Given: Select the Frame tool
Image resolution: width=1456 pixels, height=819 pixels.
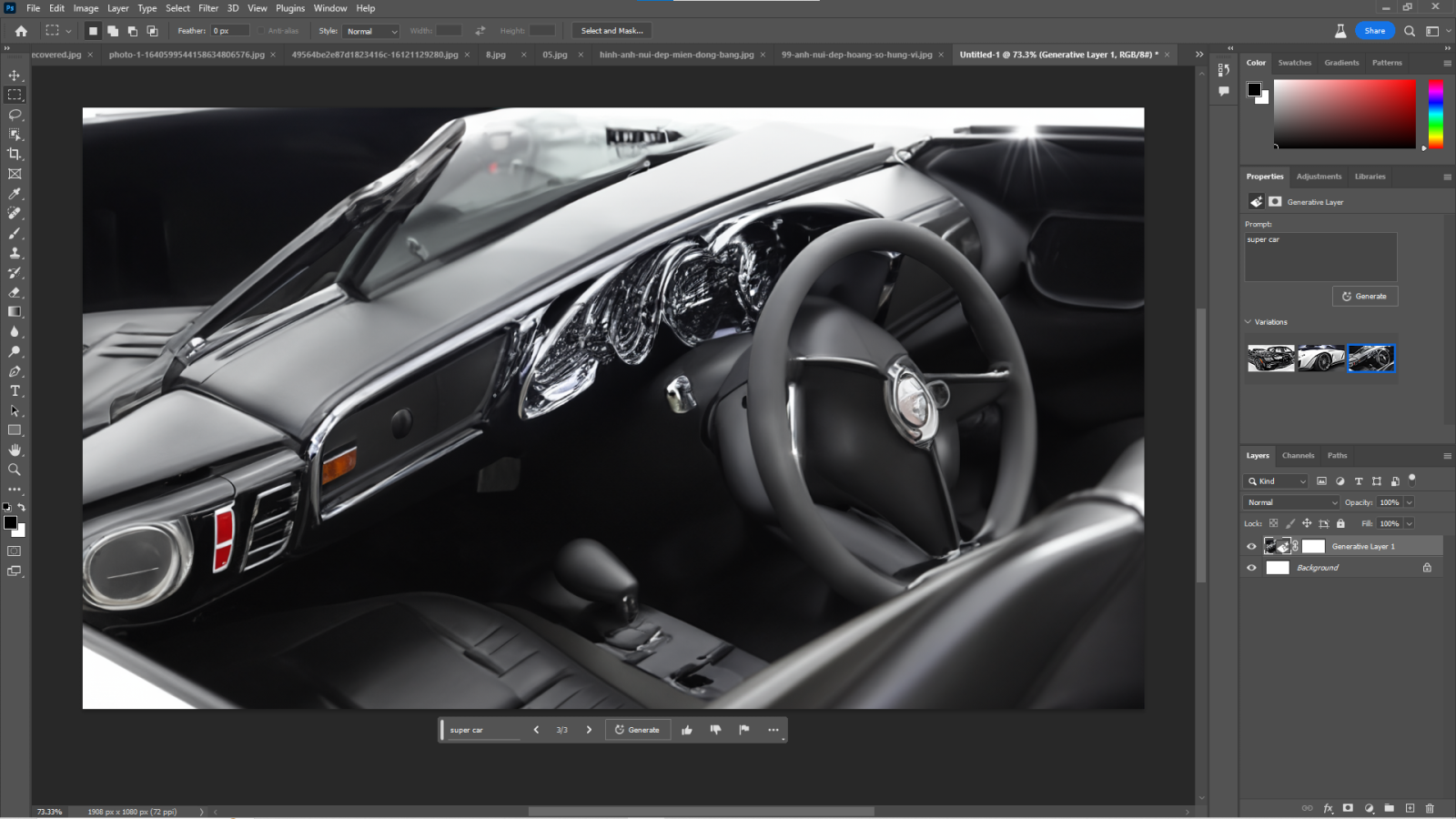Looking at the screenshot, I should pos(15,174).
